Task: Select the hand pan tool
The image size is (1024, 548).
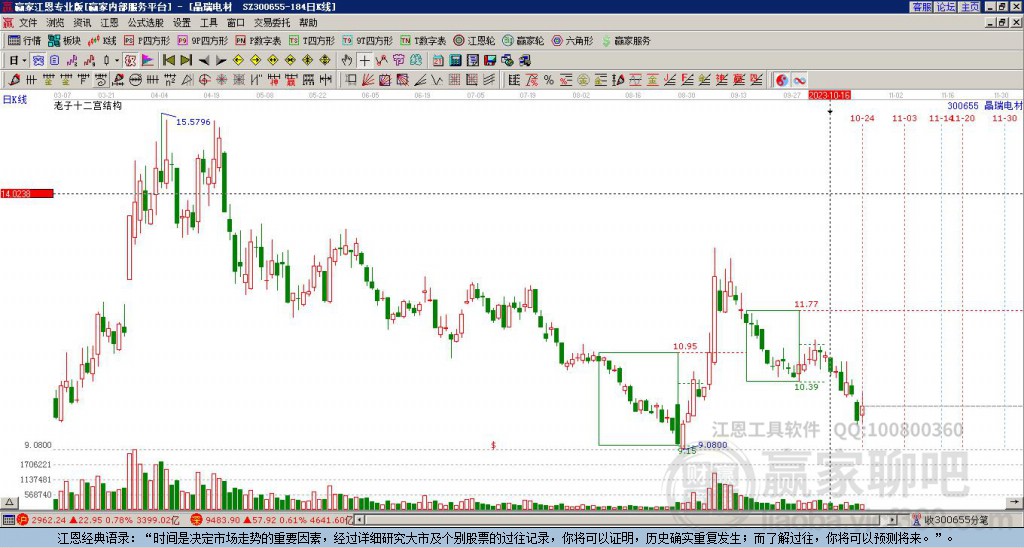Action: [x=347, y=61]
